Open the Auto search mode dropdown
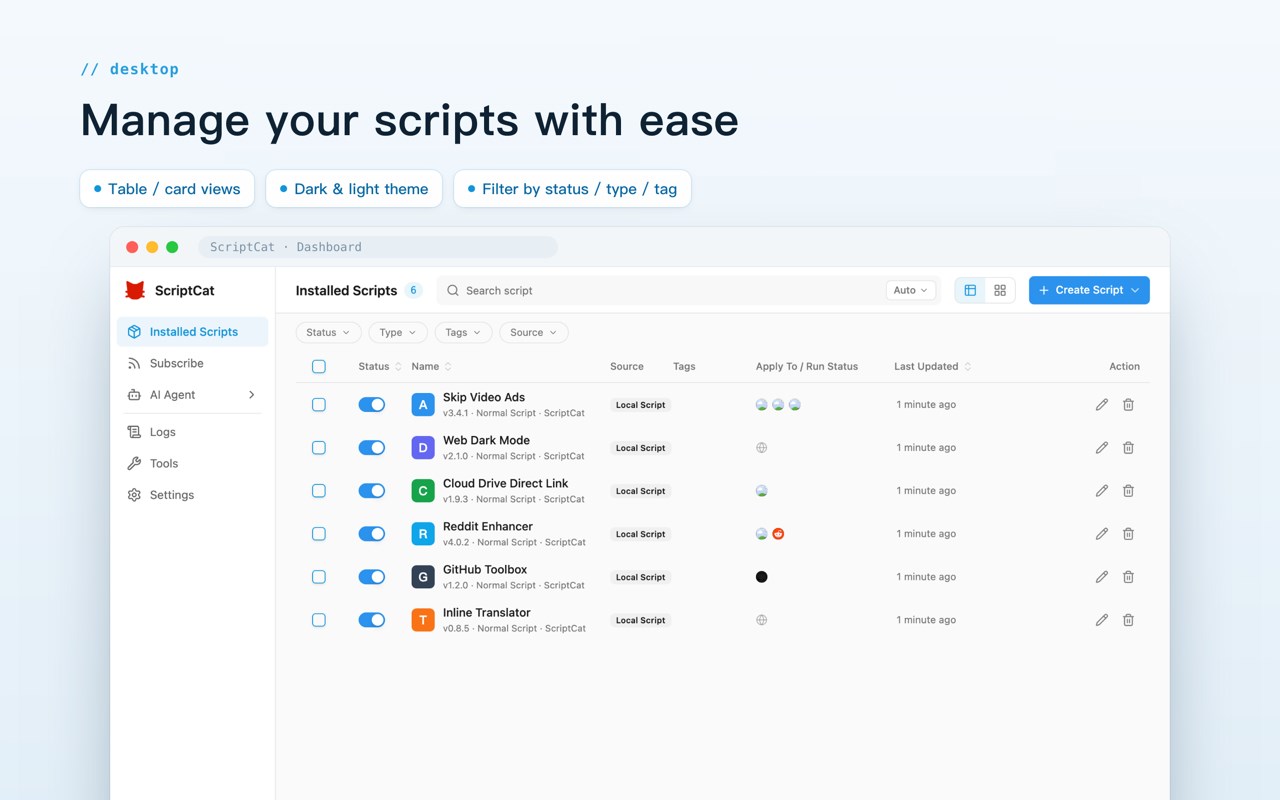 click(x=911, y=290)
